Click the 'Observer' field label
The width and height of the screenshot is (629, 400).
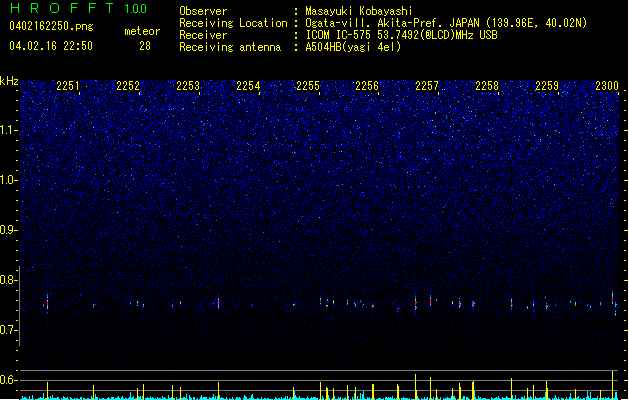(203, 11)
